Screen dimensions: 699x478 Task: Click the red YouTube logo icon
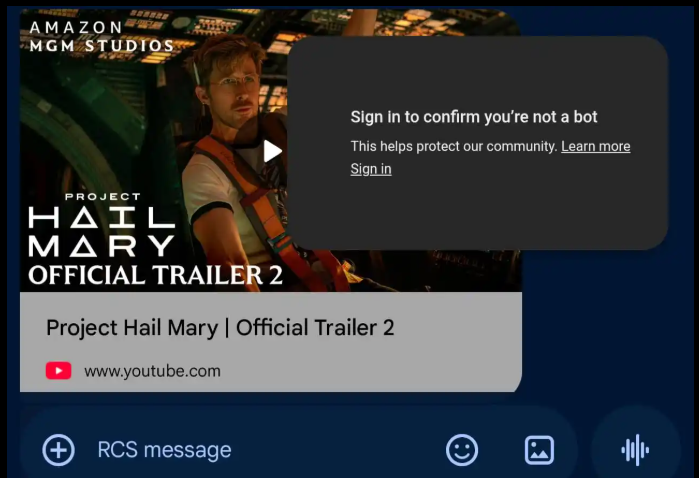58,371
